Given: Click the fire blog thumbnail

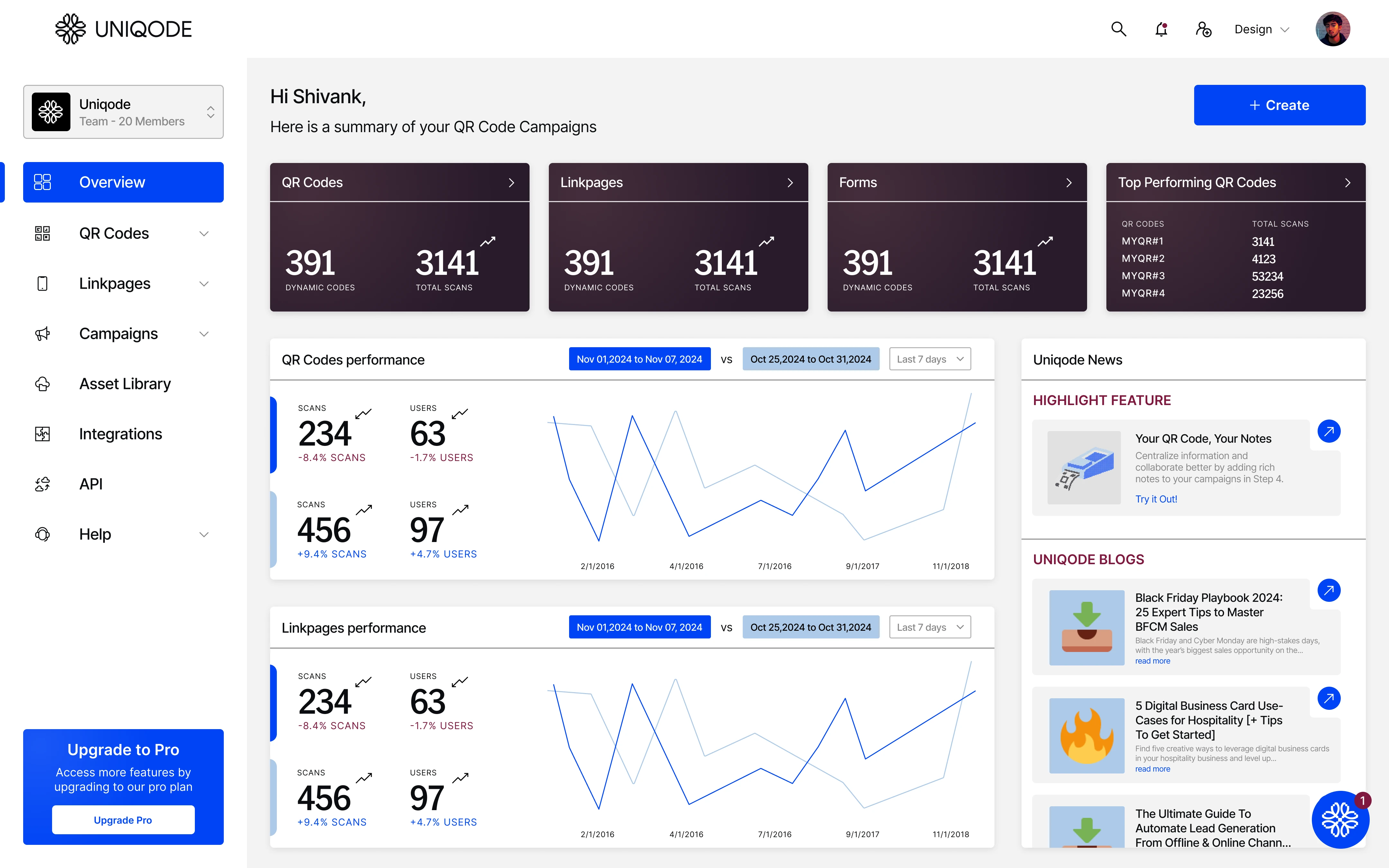Looking at the screenshot, I should (x=1086, y=736).
